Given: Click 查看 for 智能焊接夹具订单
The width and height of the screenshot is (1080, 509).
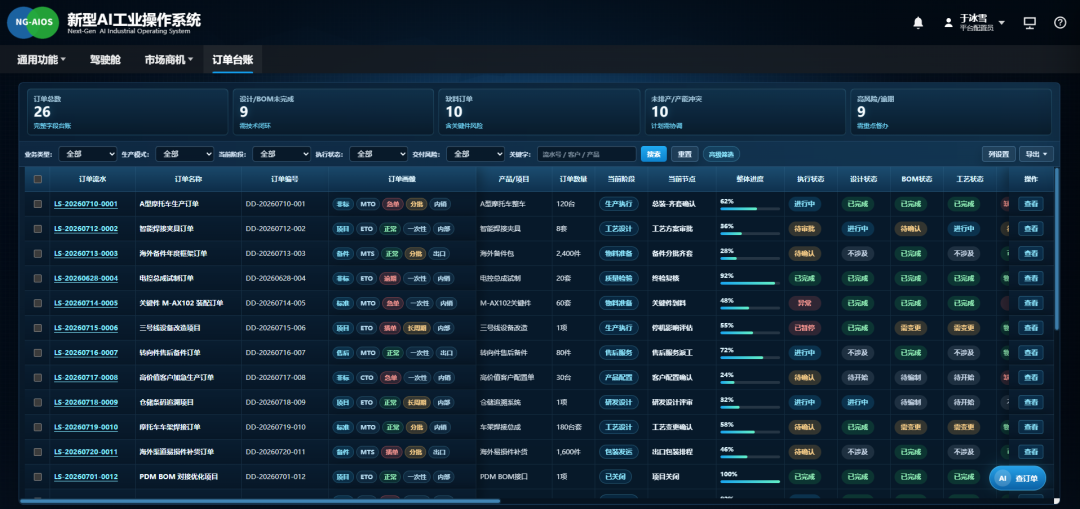Looking at the screenshot, I should 1030,229.
